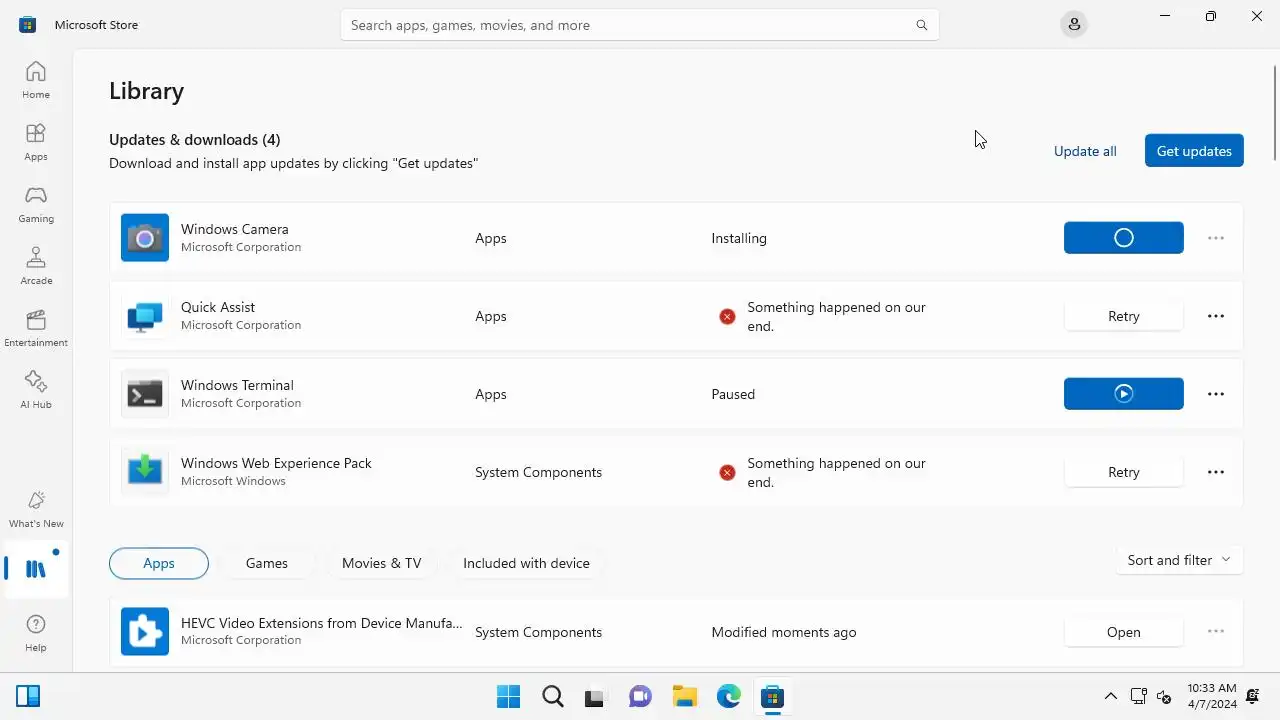Open HEVC Video Extensions app
The height and width of the screenshot is (720, 1280).
click(1124, 632)
